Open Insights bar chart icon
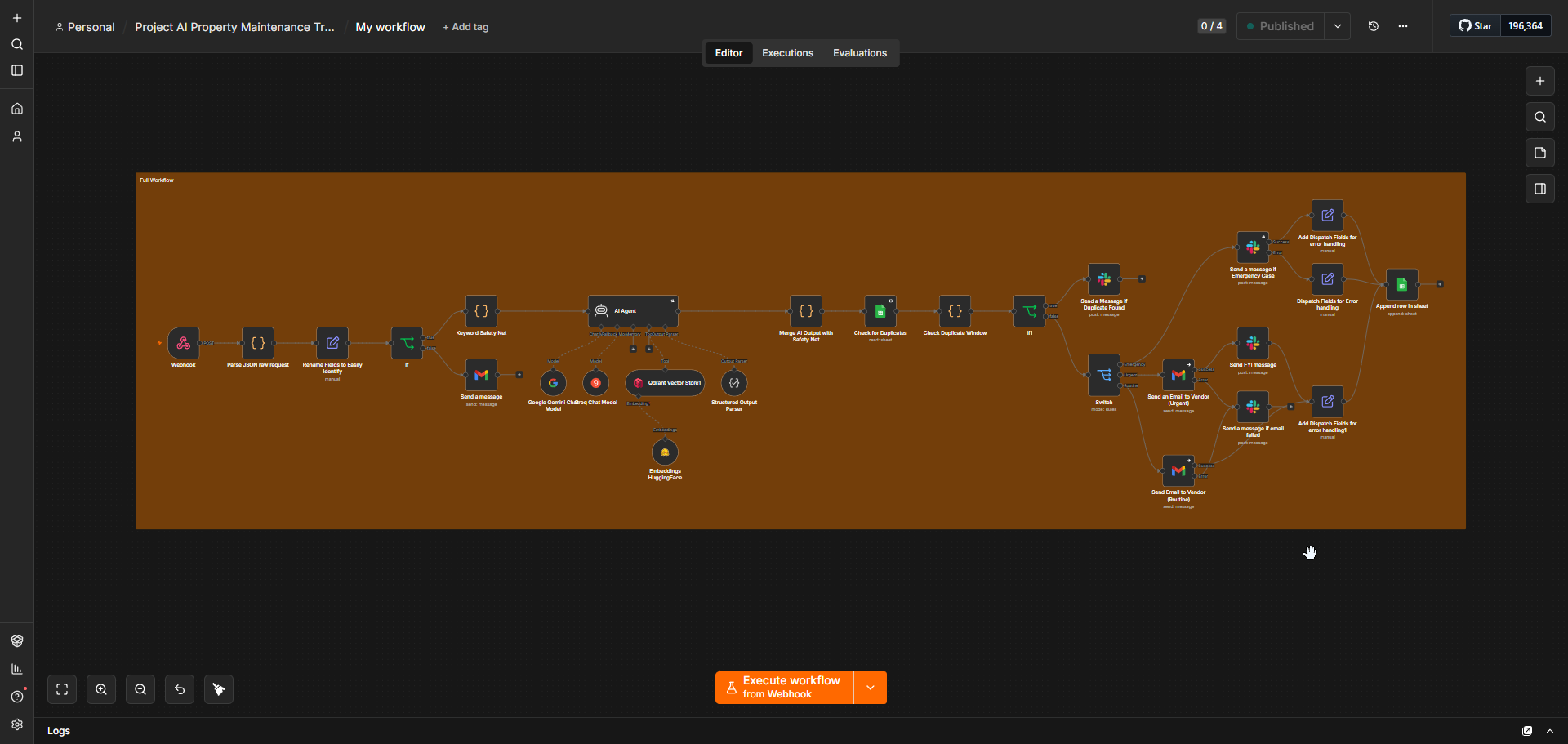Viewport: 1568px width, 744px height. [x=17, y=669]
